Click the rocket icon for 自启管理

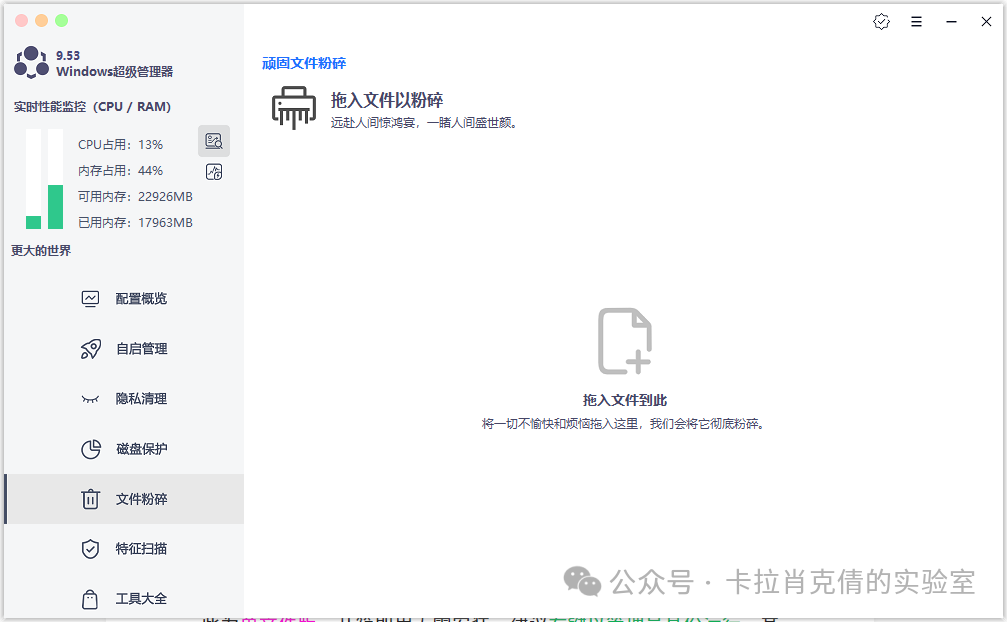click(x=90, y=349)
